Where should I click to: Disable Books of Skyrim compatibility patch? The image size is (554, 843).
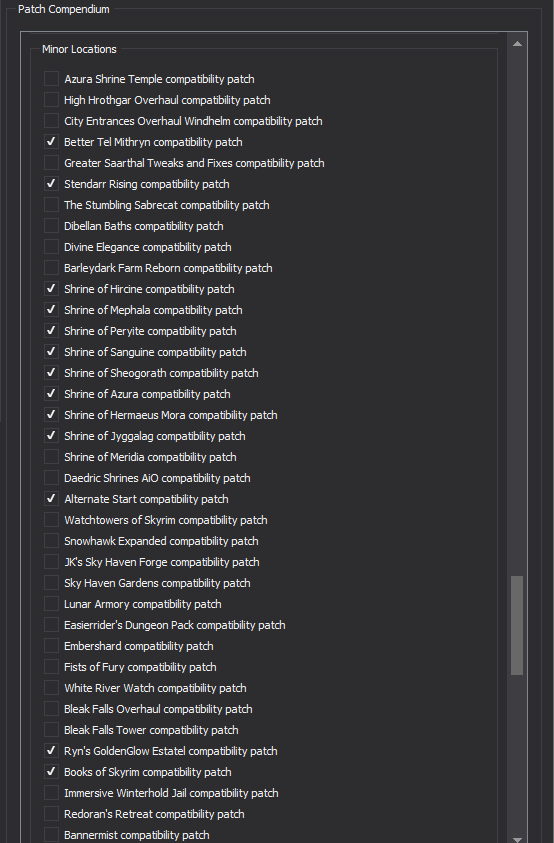click(51, 771)
